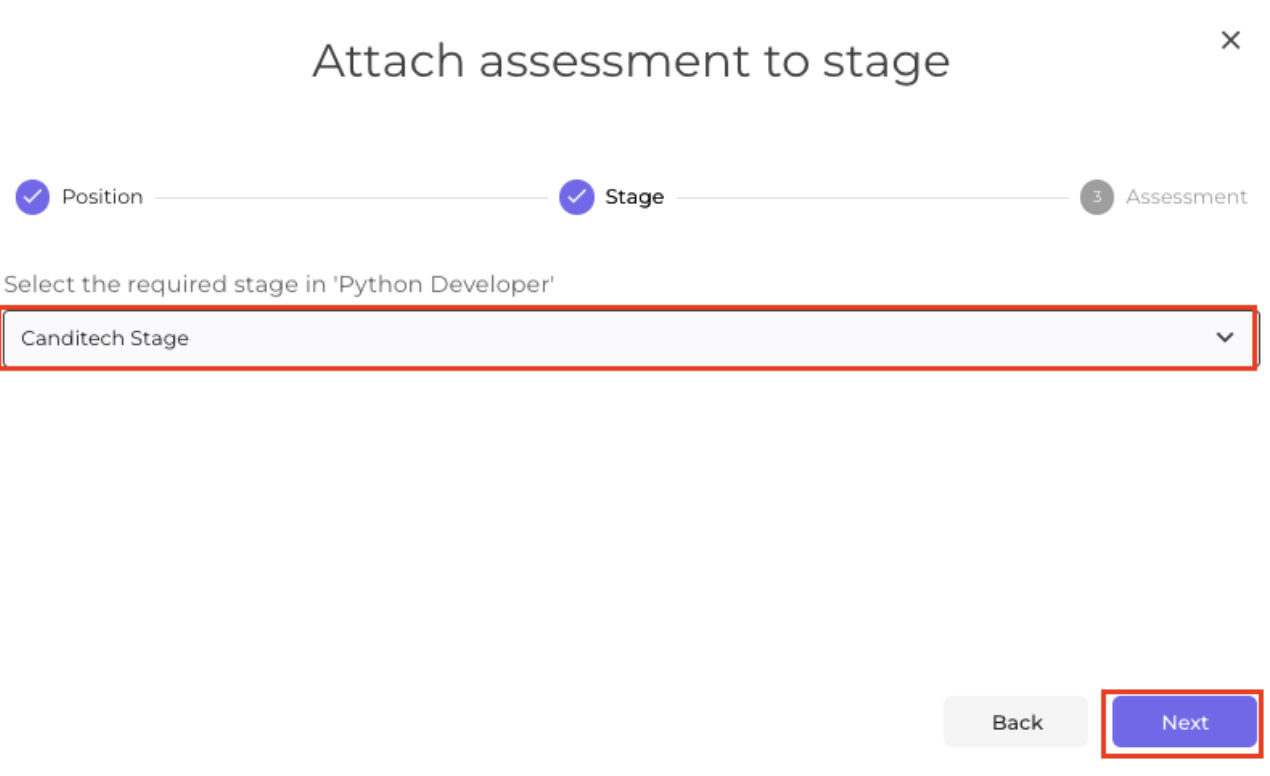1270x776 pixels.
Task: Click the Stage step label
Action: pyautogui.click(x=635, y=197)
